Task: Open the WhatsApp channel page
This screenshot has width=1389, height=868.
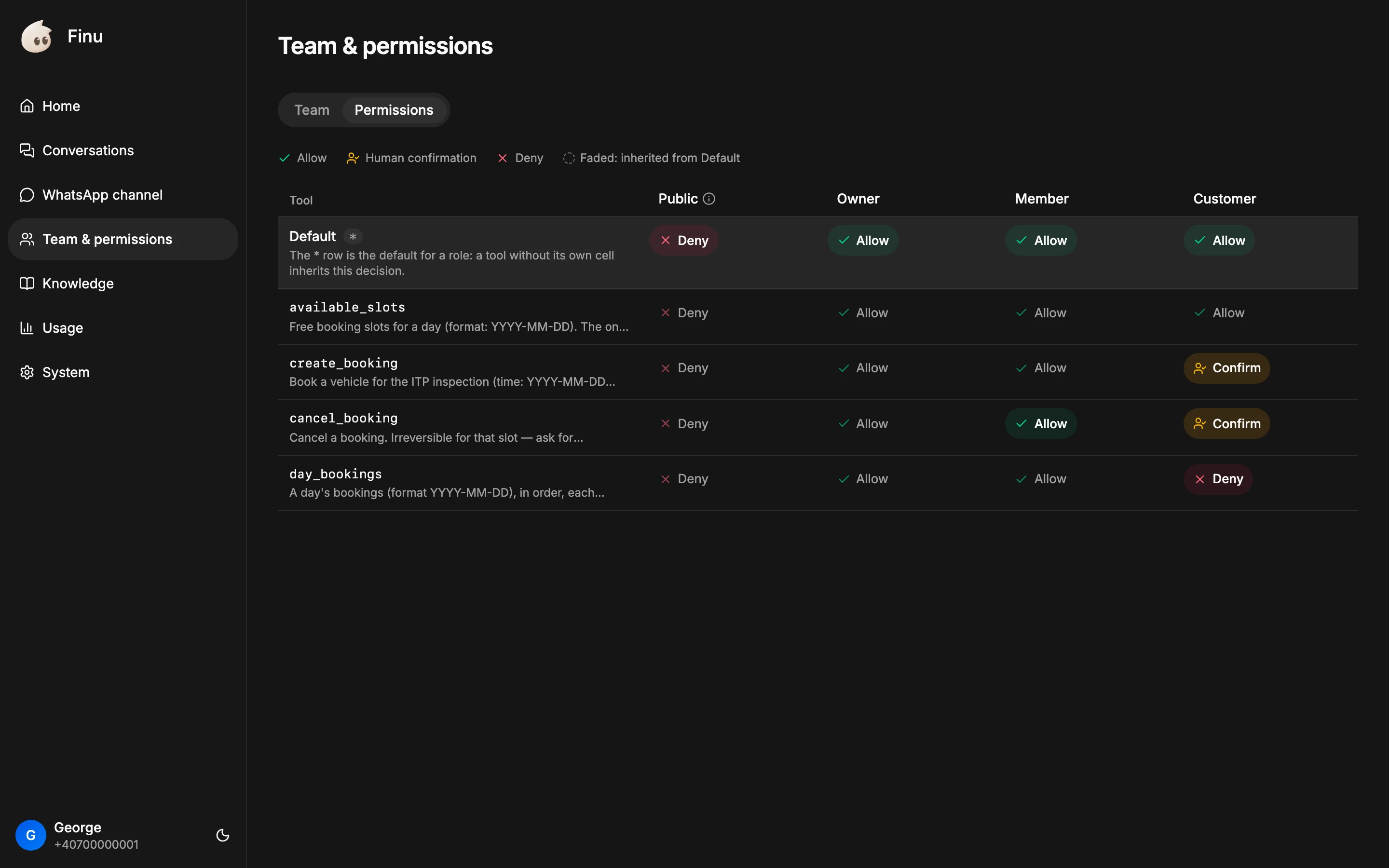Action: point(123,195)
